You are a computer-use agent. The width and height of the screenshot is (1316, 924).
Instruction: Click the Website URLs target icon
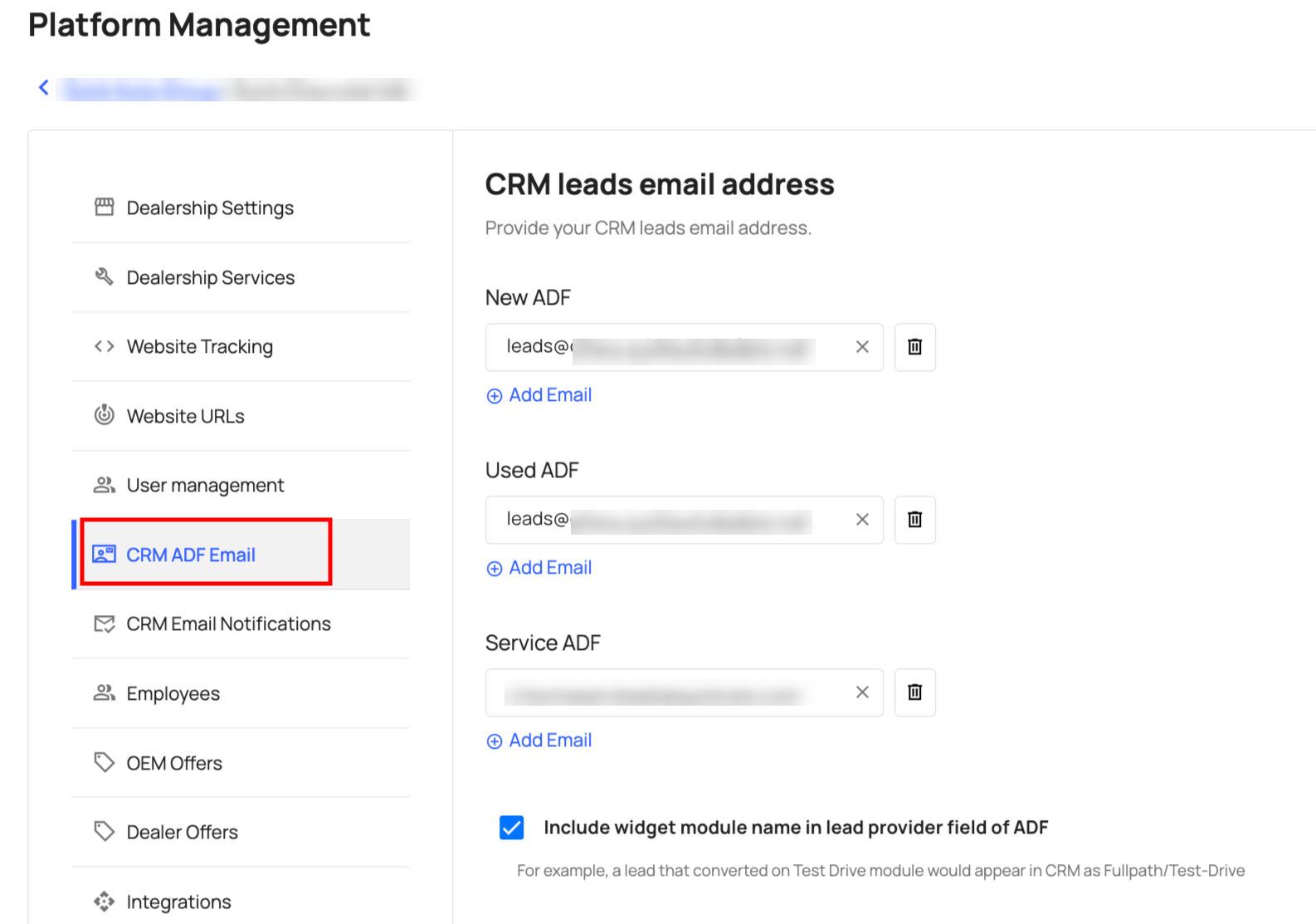pos(104,414)
